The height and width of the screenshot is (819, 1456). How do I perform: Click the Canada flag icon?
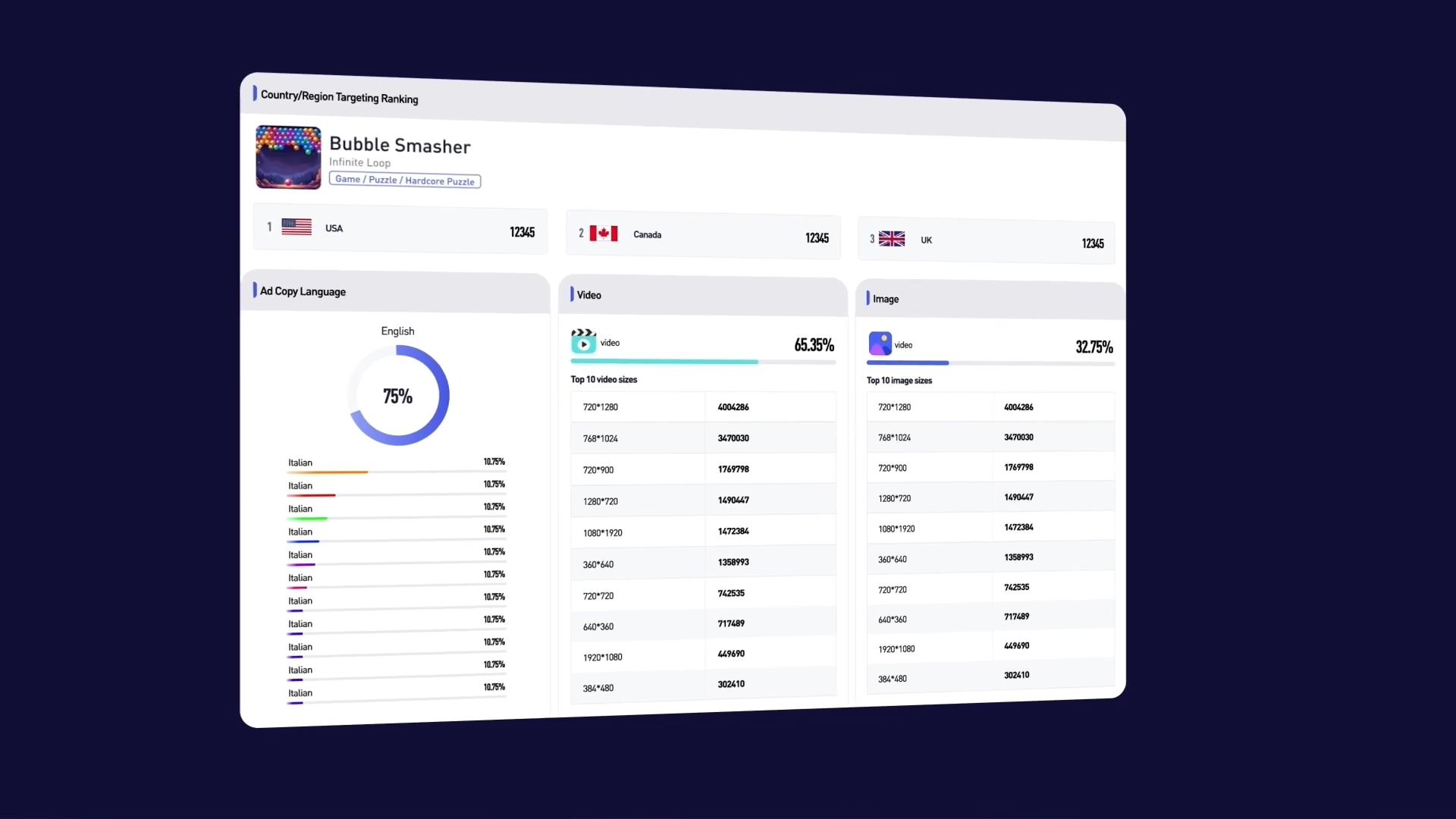(x=604, y=234)
